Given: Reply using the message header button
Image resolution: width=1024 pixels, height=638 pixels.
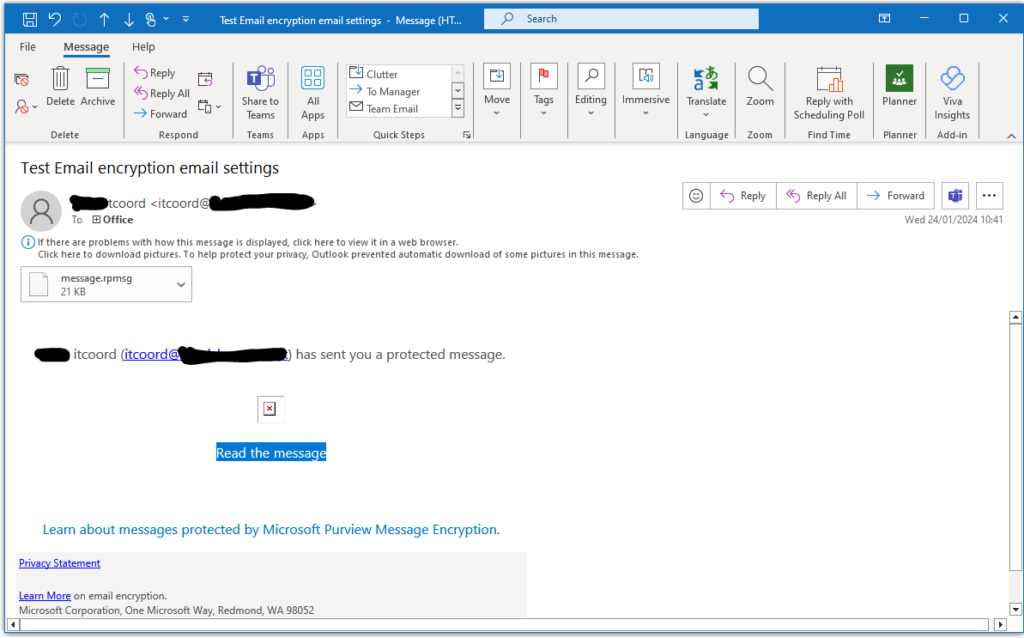Looking at the screenshot, I should click(x=743, y=195).
